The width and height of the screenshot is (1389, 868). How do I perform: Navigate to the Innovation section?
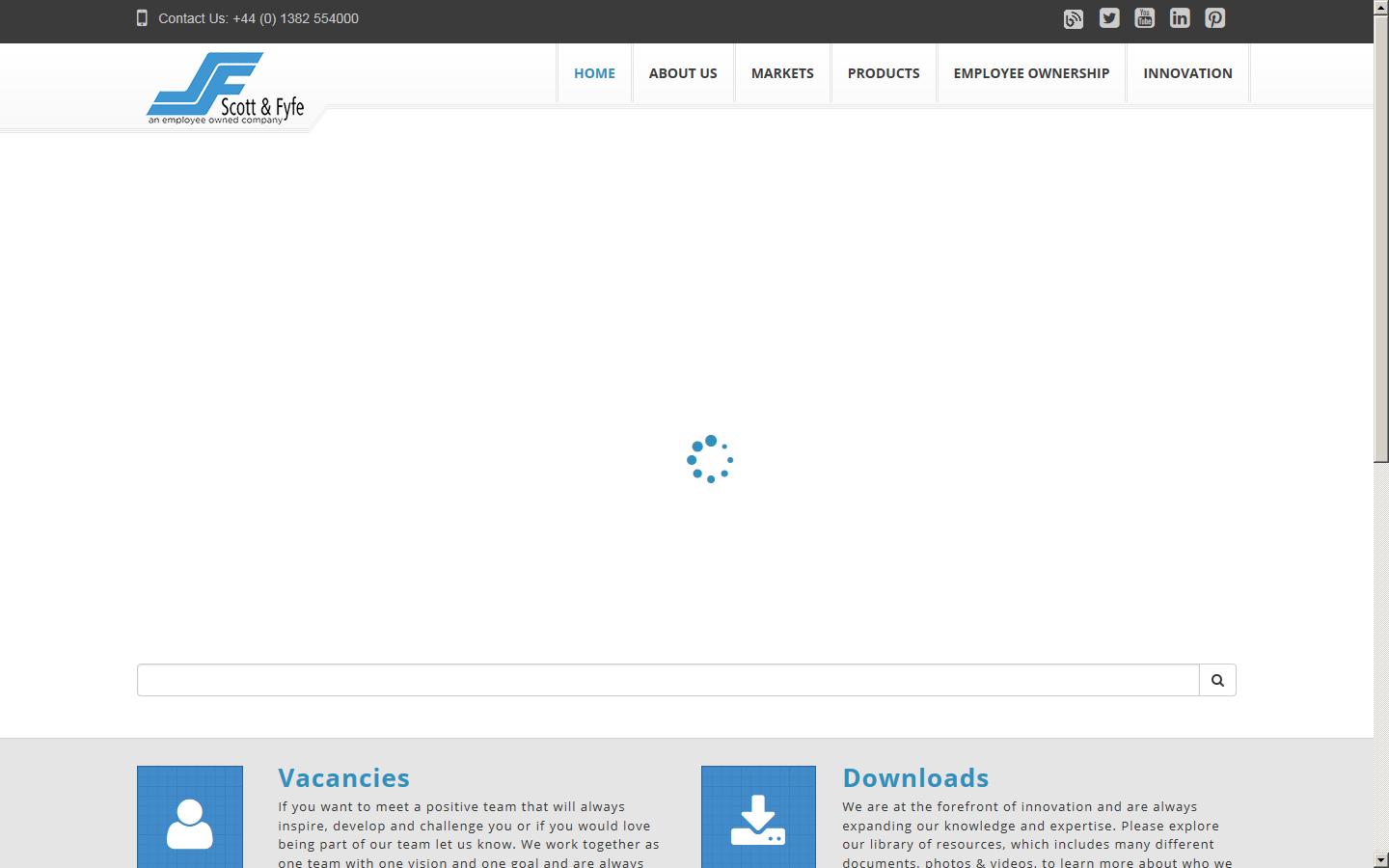(x=1187, y=73)
